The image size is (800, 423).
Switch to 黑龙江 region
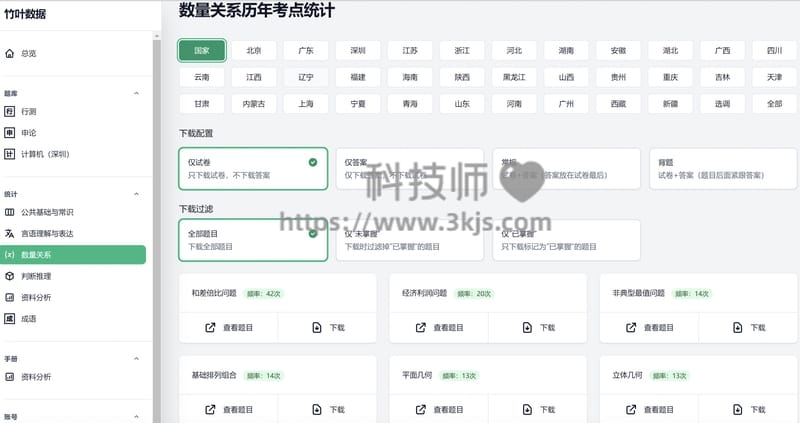coord(514,77)
